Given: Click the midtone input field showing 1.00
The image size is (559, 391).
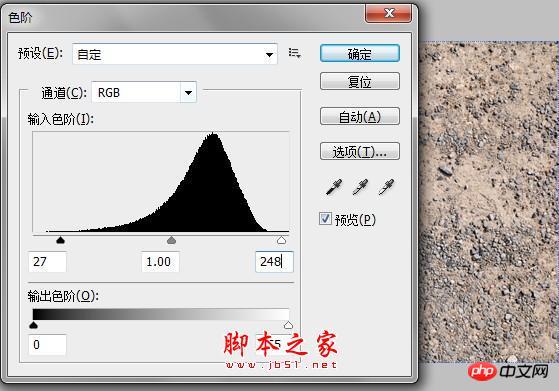Looking at the screenshot, I should pyautogui.click(x=160, y=262).
